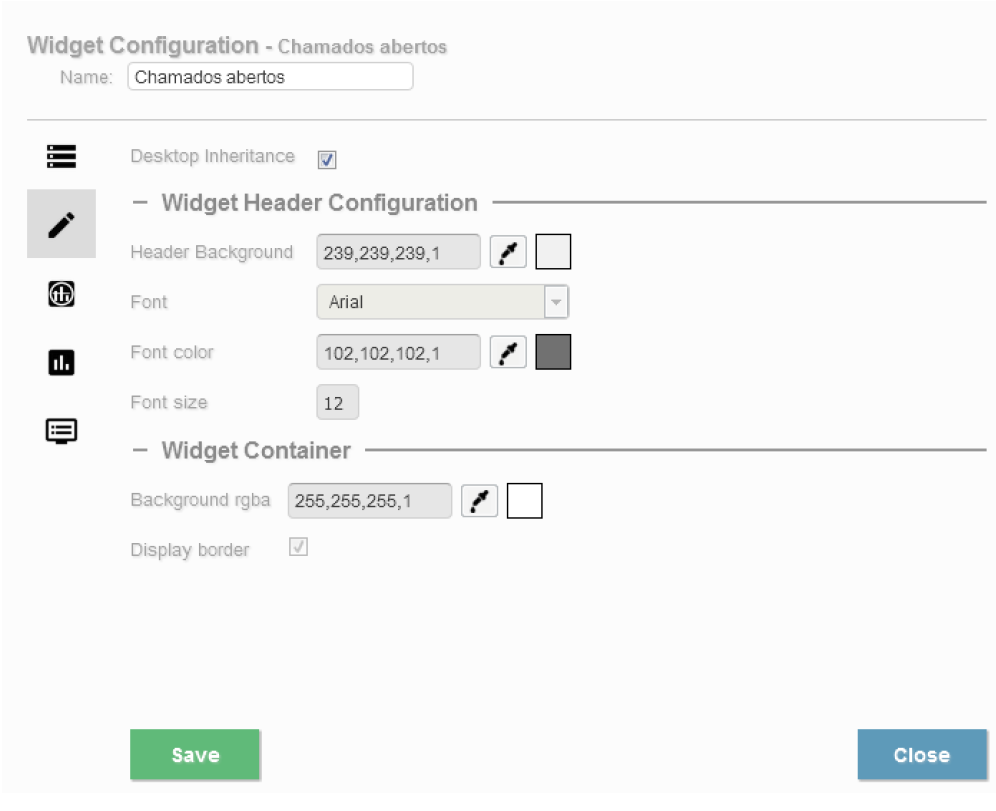Click the white Background rgba swatch
The width and height of the screenshot is (996, 811).
[524, 501]
